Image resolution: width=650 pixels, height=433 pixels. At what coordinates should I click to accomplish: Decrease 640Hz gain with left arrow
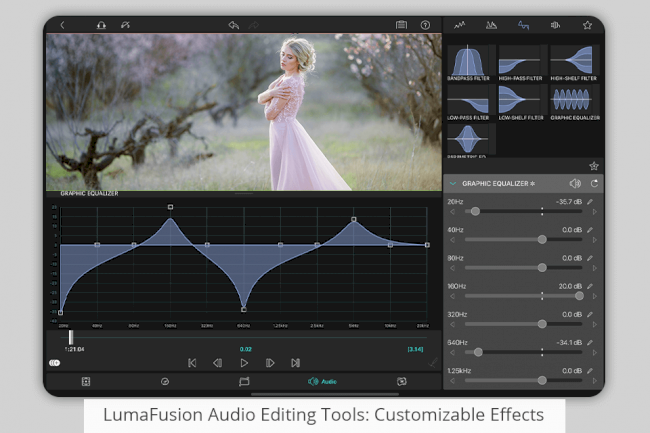tap(453, 353)
